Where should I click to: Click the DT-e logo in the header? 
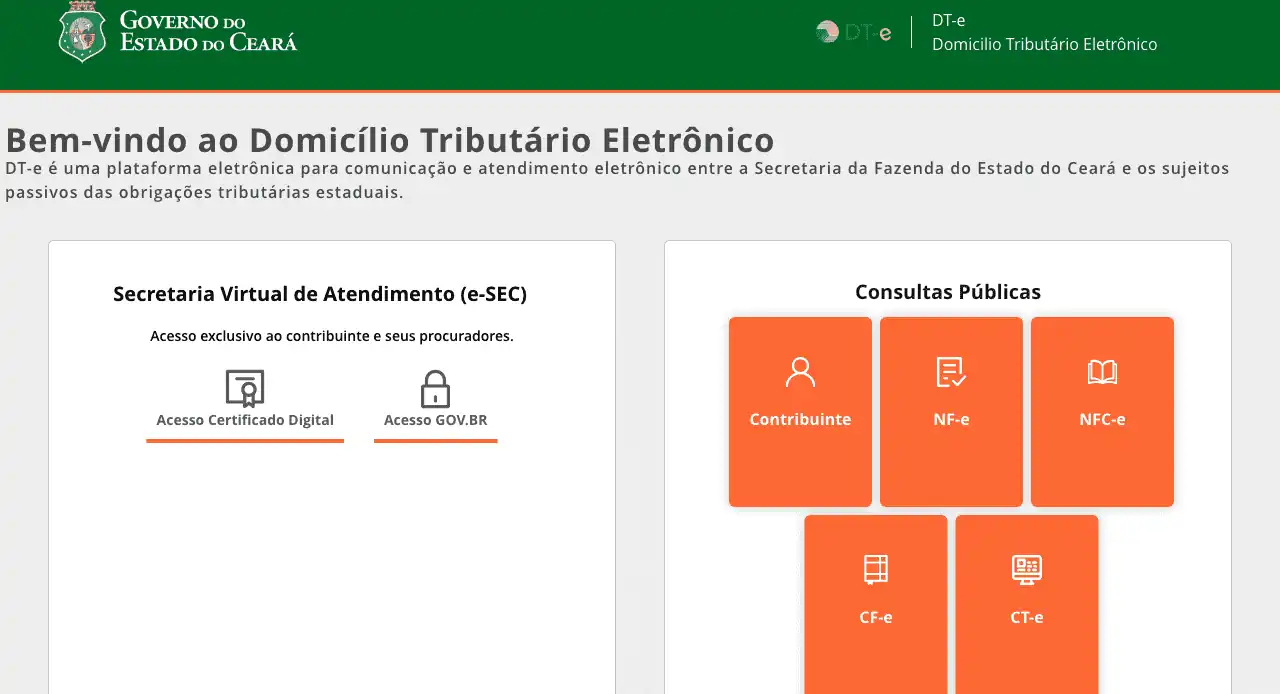point(853,32)
